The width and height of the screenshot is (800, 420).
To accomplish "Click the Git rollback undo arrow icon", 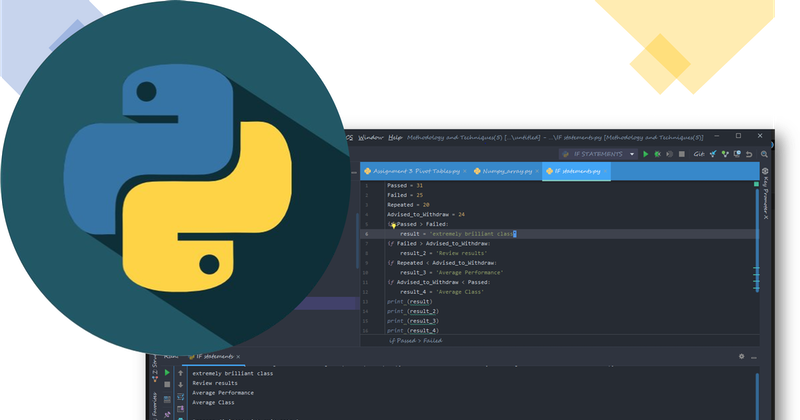I will pyautogui.click(x=749, y=154).
